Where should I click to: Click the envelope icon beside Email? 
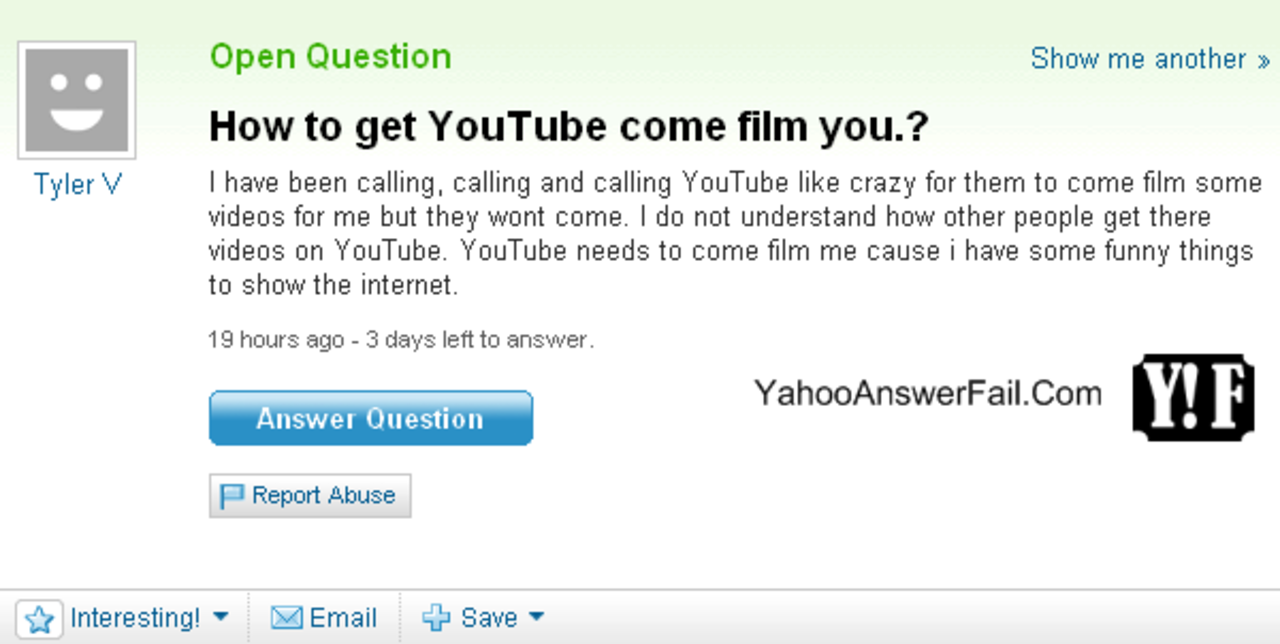(288, 617)
